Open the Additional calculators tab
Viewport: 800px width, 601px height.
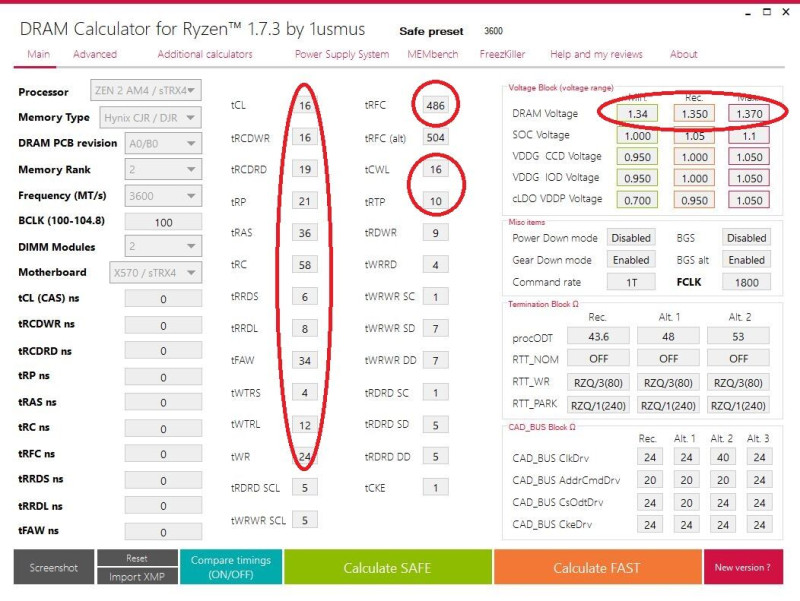[x=205, y=54]
